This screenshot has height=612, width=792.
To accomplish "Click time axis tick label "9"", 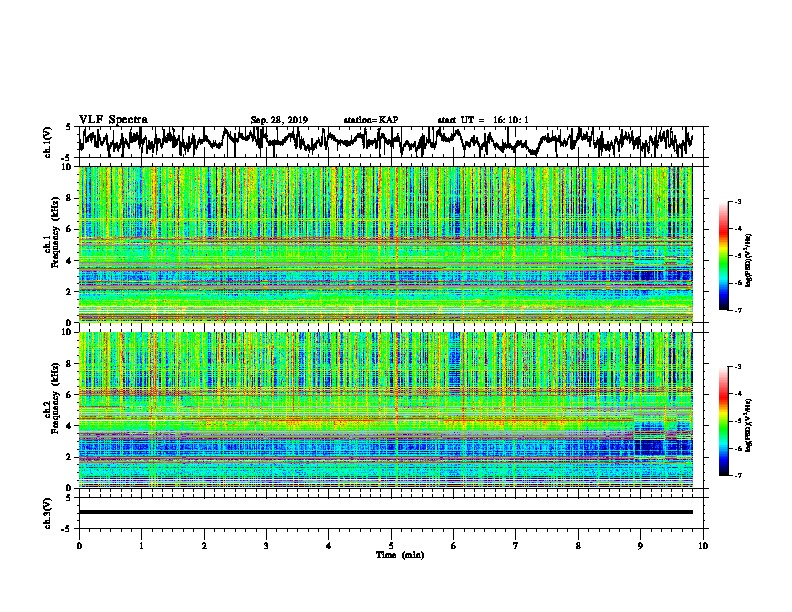I will [640, 545].
